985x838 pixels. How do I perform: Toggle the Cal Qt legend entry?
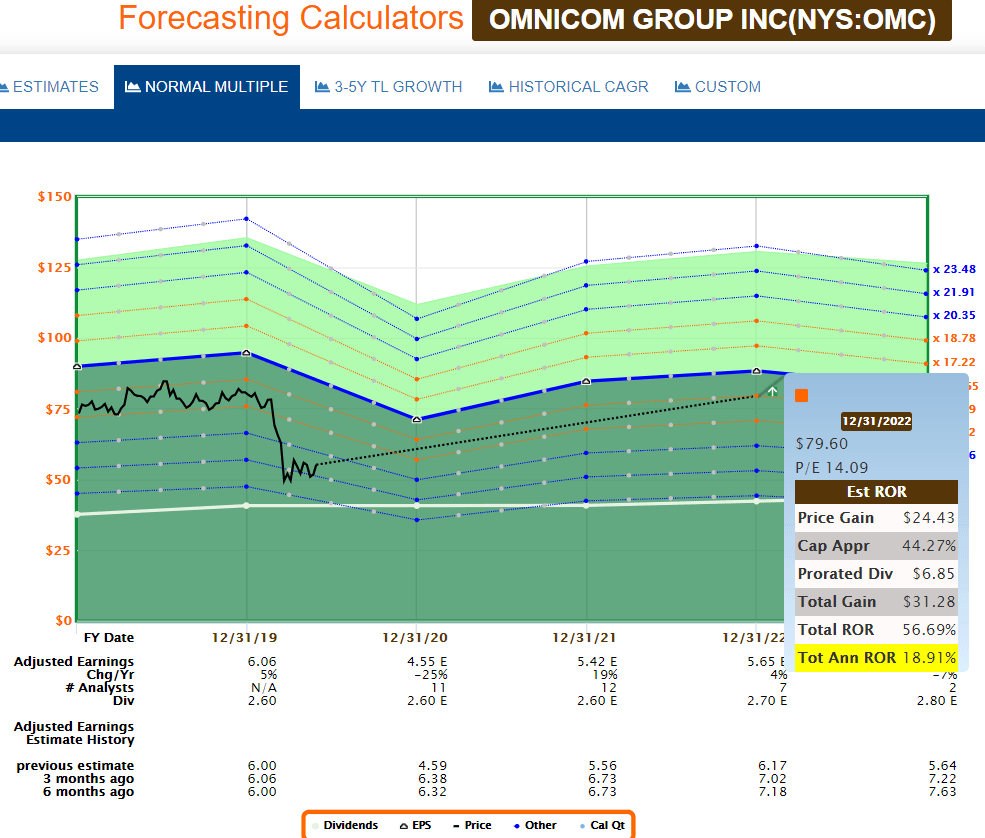602,825
